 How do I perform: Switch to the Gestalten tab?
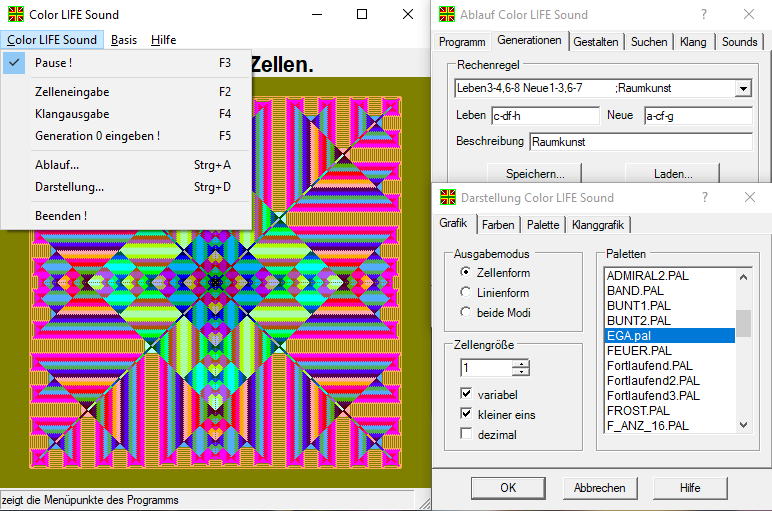click(x=596, y=42)
